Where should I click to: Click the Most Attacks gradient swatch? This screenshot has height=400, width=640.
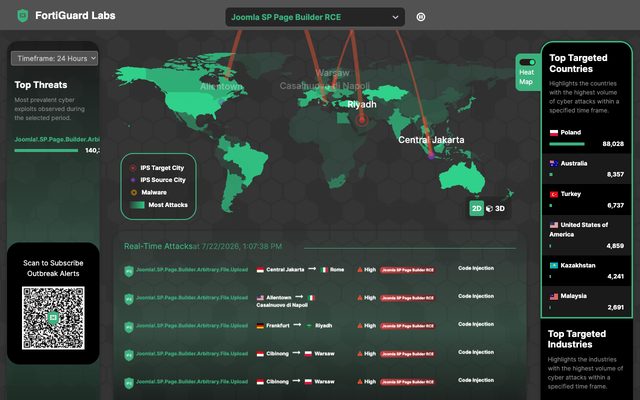[137, 205]
